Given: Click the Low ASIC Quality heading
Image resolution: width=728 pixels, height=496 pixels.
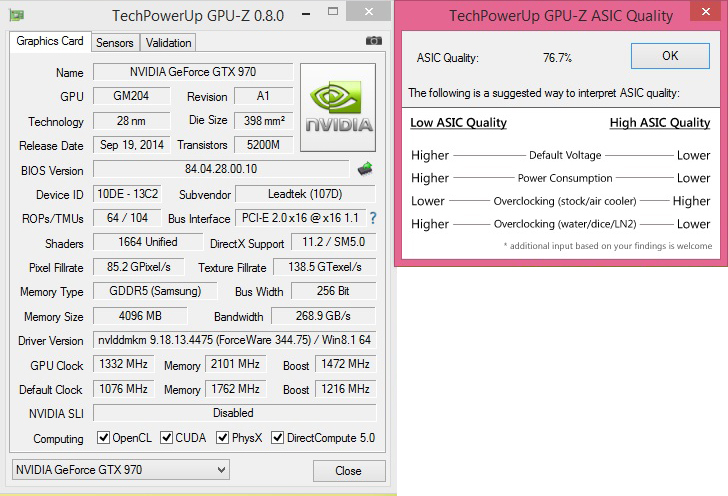Looking at the screenshot, I should (458, 123).
